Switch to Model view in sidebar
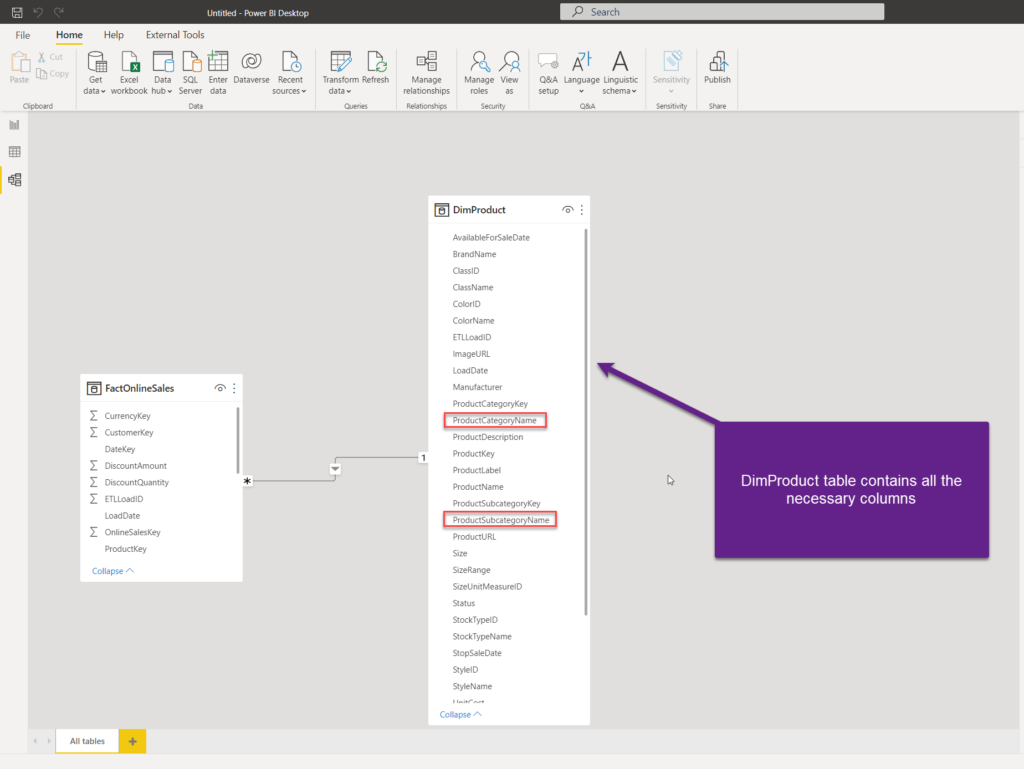 (x=14, y=180)
